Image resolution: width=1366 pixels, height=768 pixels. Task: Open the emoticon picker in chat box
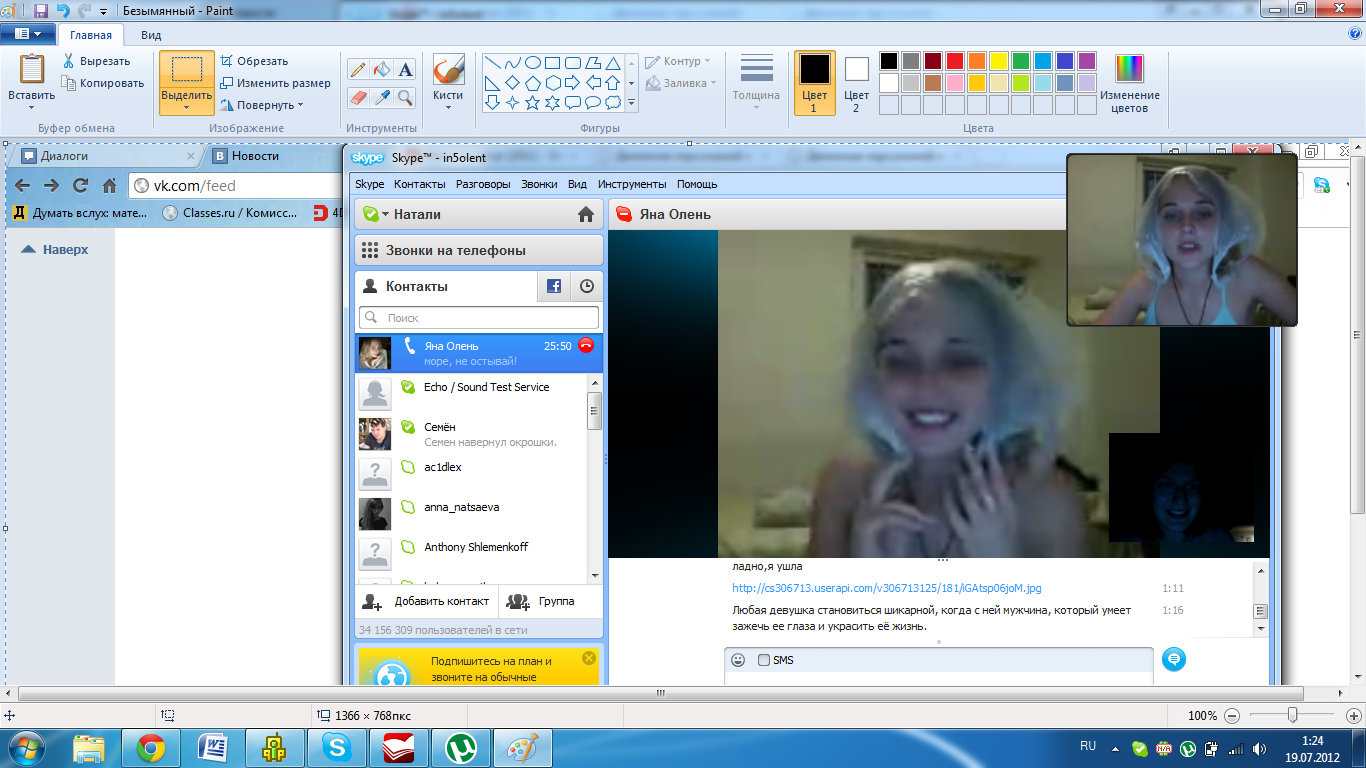click(738, 660)
